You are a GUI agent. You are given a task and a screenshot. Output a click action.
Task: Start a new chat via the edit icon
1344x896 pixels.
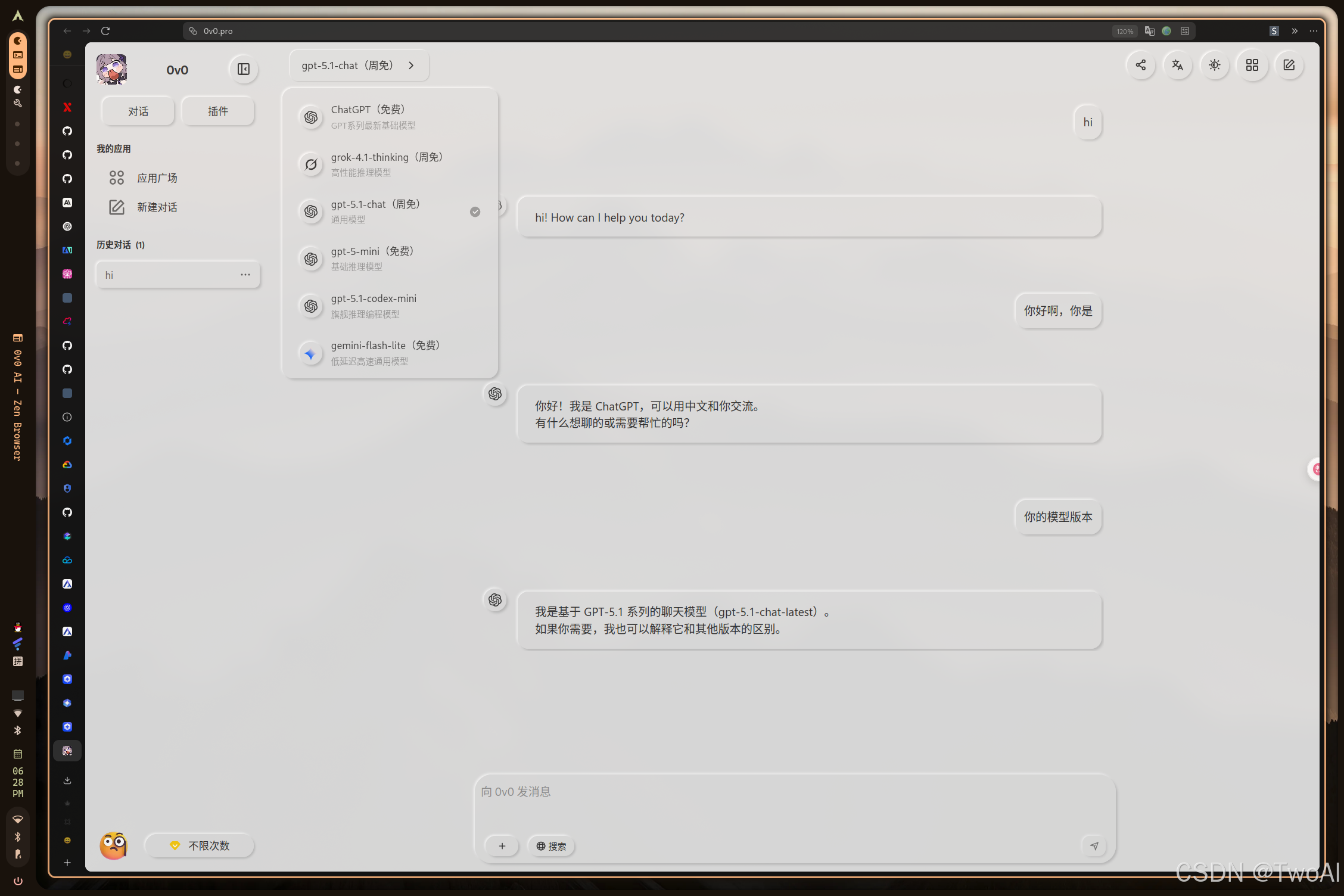1289,66
